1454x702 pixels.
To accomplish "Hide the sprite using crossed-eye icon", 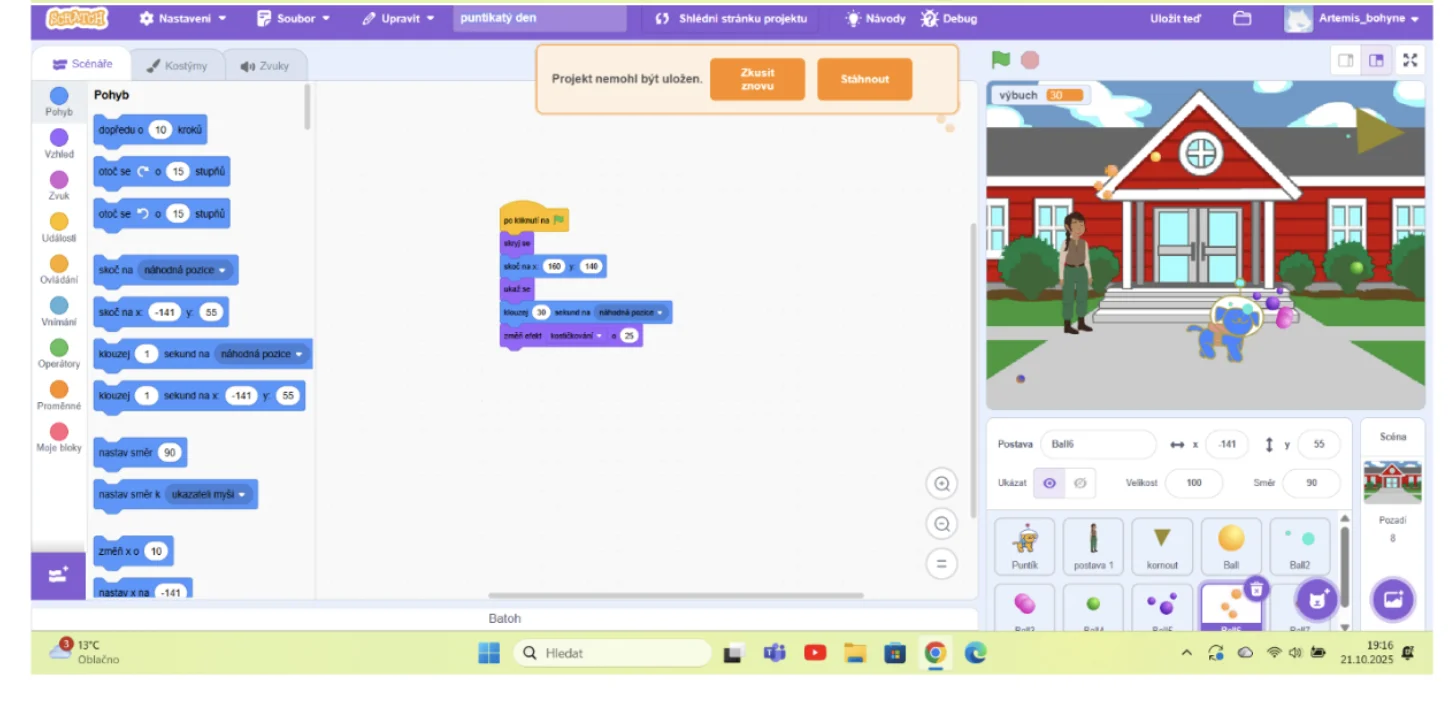I will [x=1080, y=483].
